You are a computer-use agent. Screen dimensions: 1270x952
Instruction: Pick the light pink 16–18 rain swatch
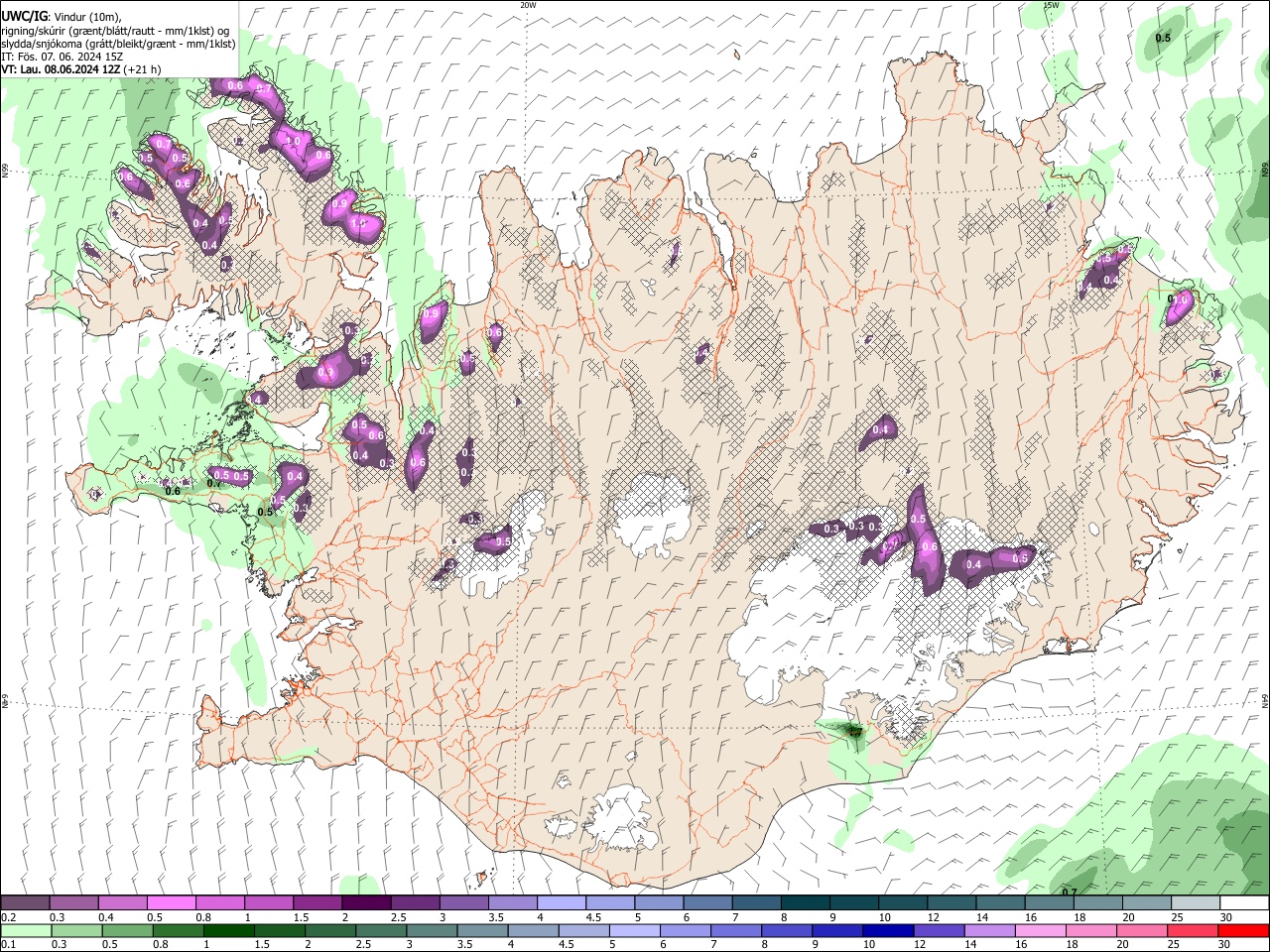[x=1041, y=930]
